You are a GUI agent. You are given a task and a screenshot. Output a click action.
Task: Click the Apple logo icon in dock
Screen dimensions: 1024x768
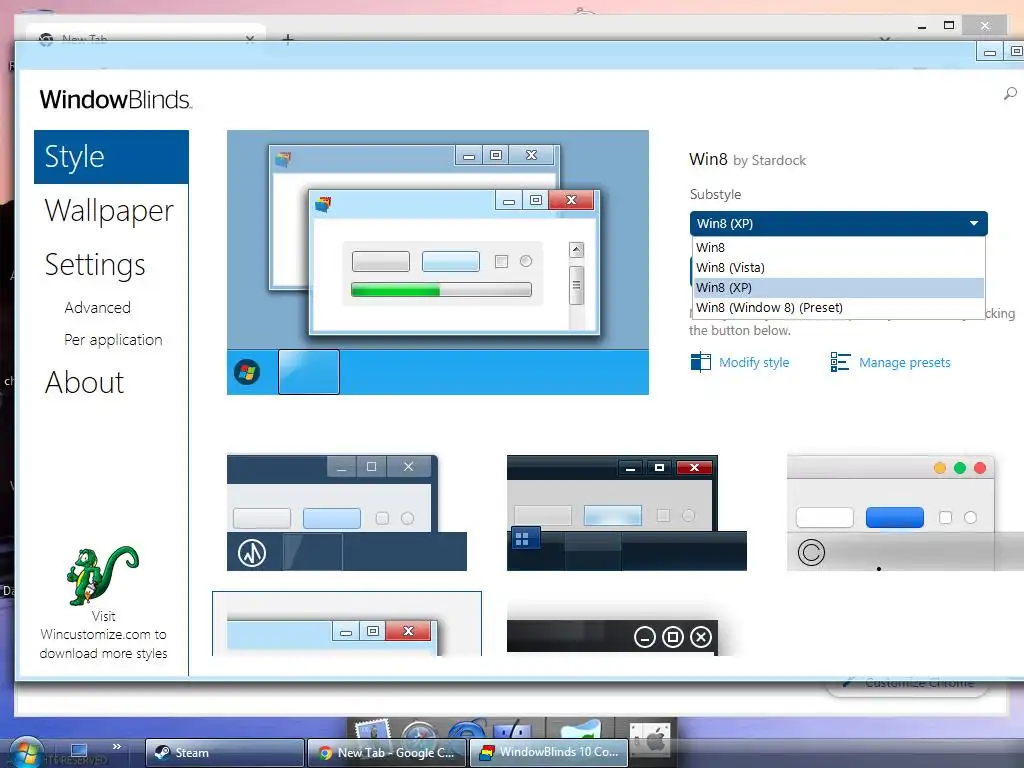pyautogui.click(x=650, y=739)
